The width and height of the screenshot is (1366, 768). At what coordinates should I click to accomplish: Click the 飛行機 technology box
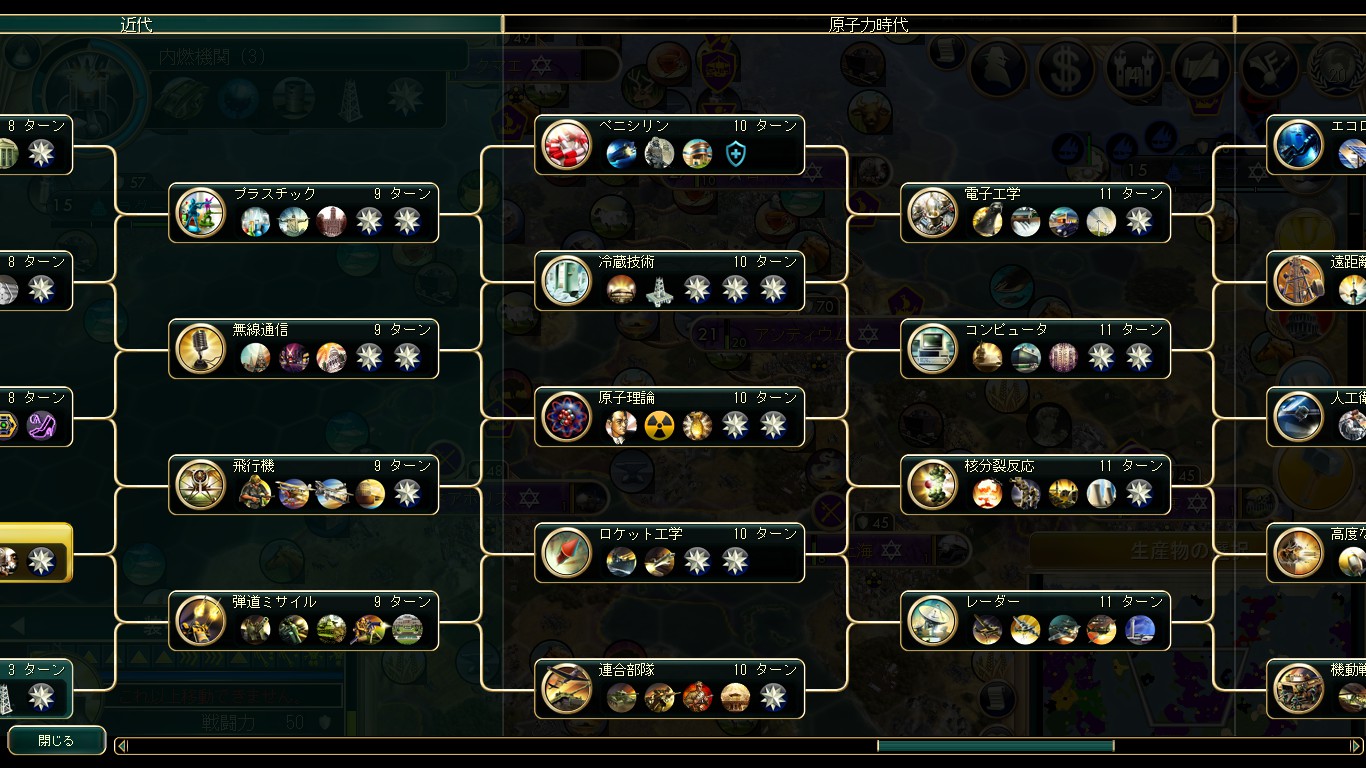click(x=304, y=485)
